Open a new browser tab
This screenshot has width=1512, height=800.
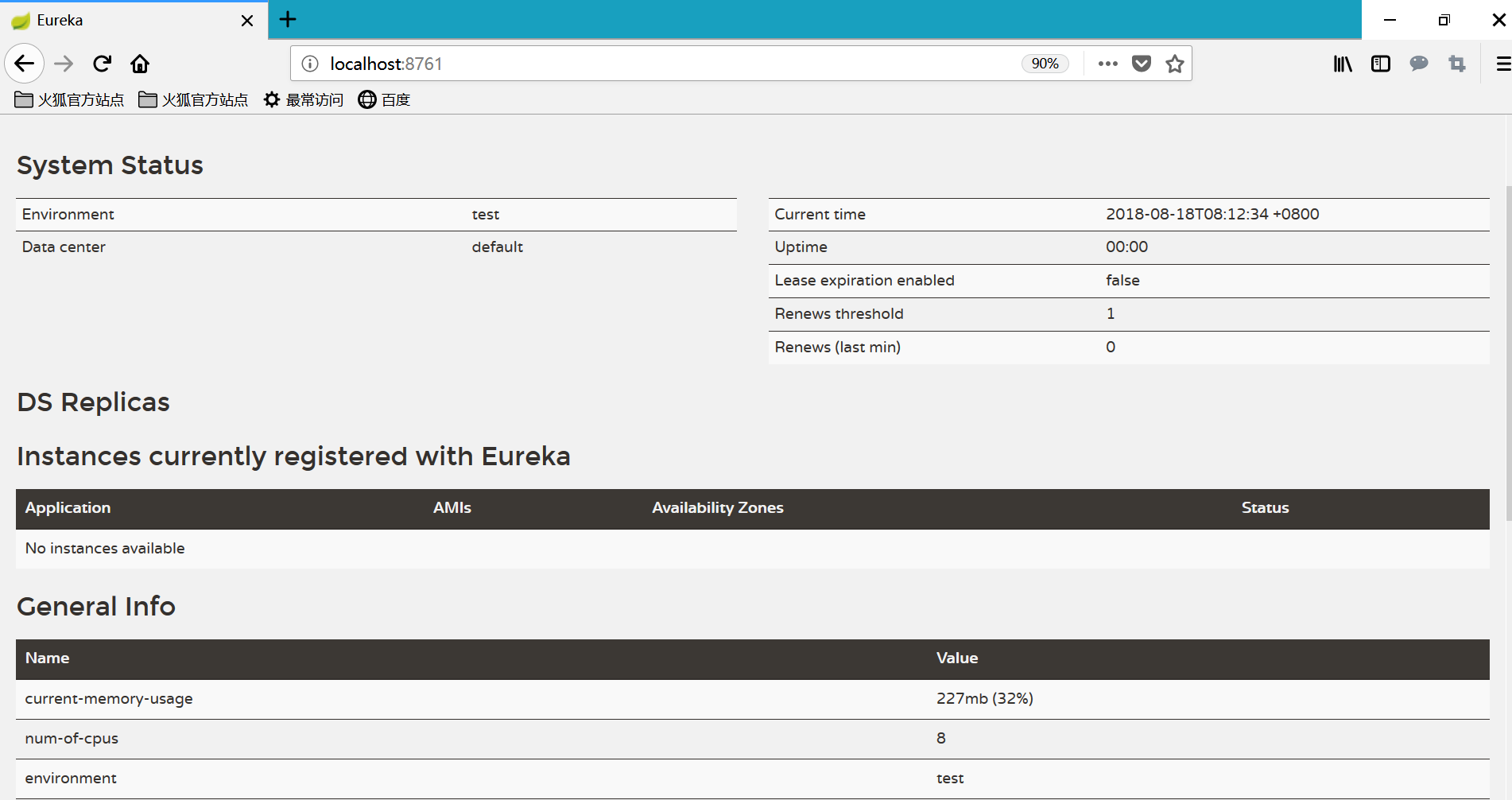click(288, 20)
